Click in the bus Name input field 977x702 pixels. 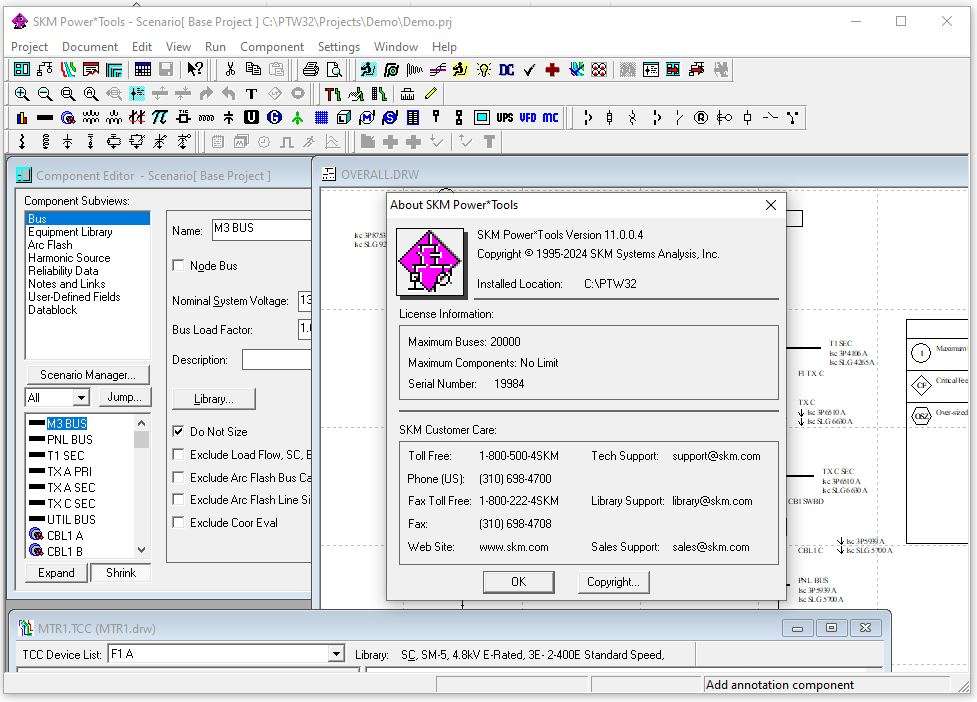pos(262,229)
